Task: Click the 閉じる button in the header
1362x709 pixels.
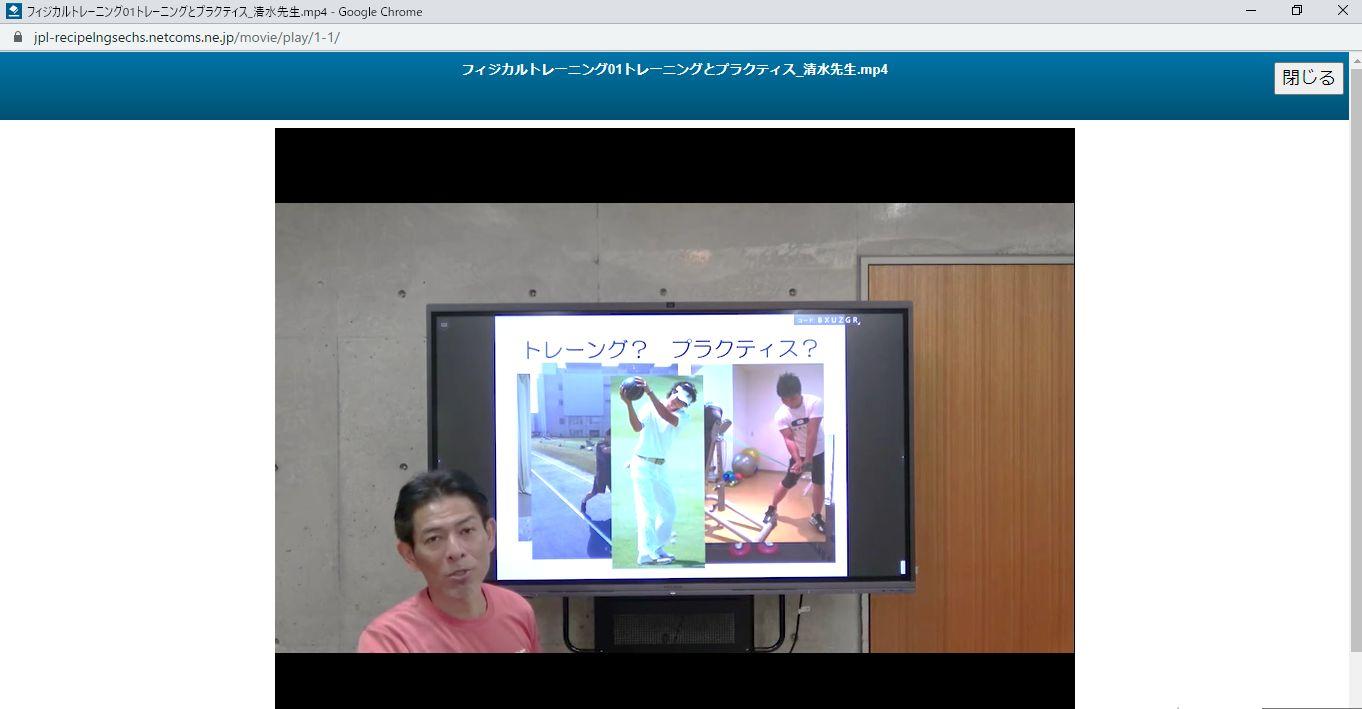Action: 1308,78
